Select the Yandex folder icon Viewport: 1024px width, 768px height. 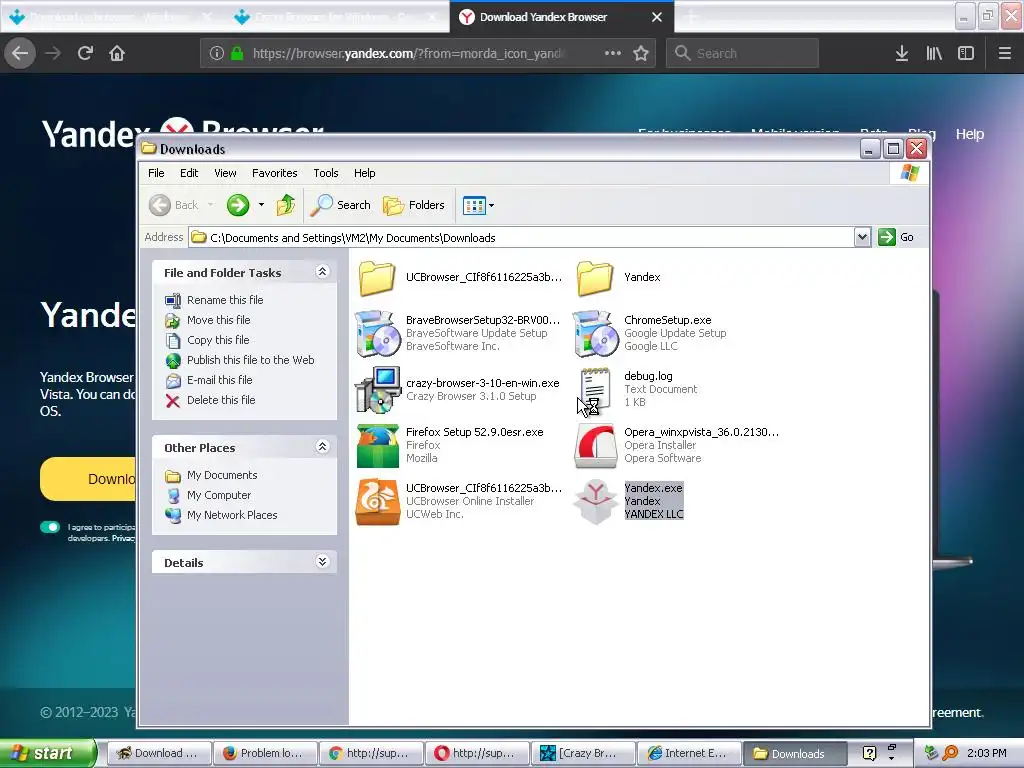tap(595, 278)
